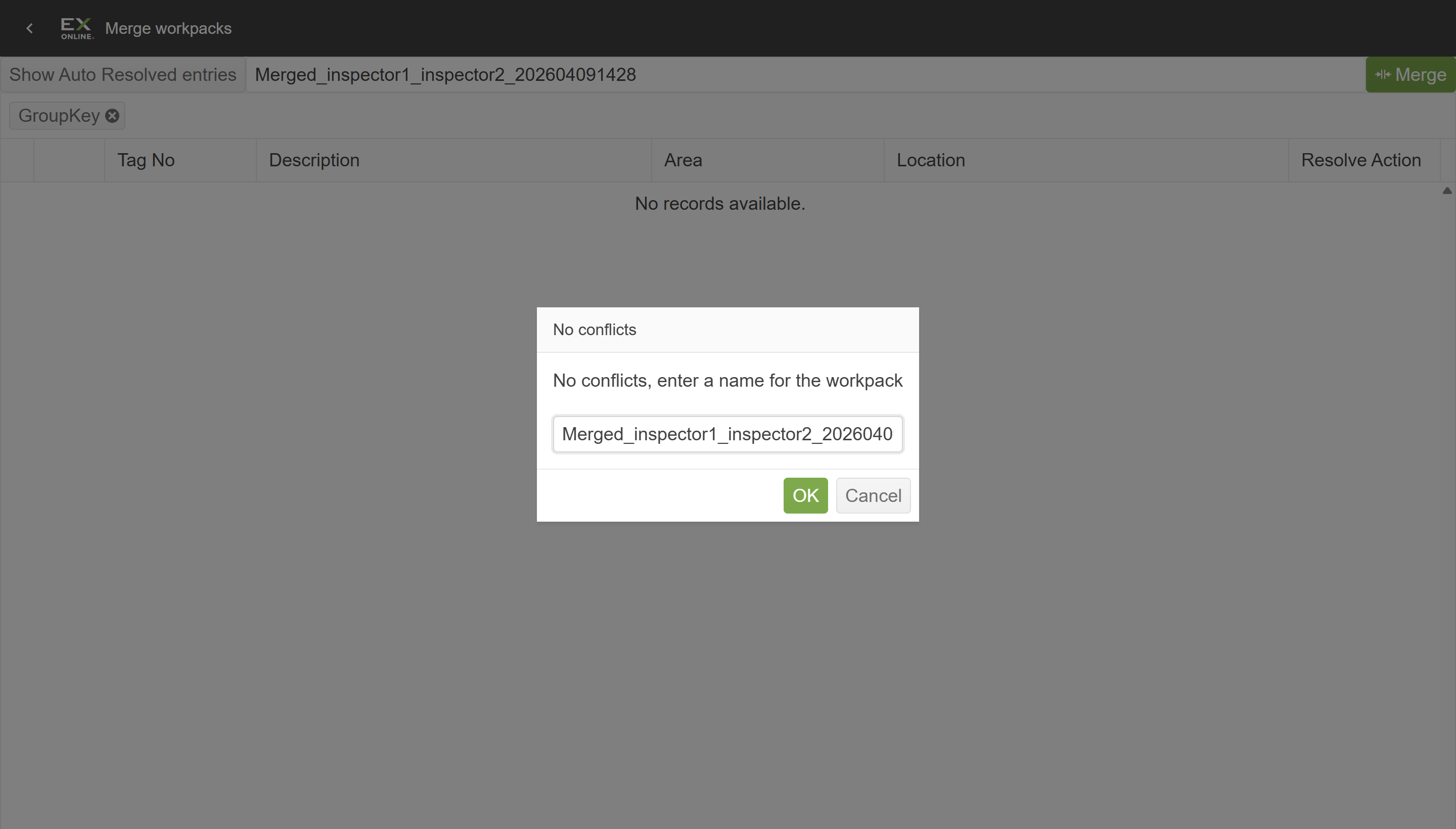
Task: Click the Merge workpacks page title
Action: pos(168,28)
